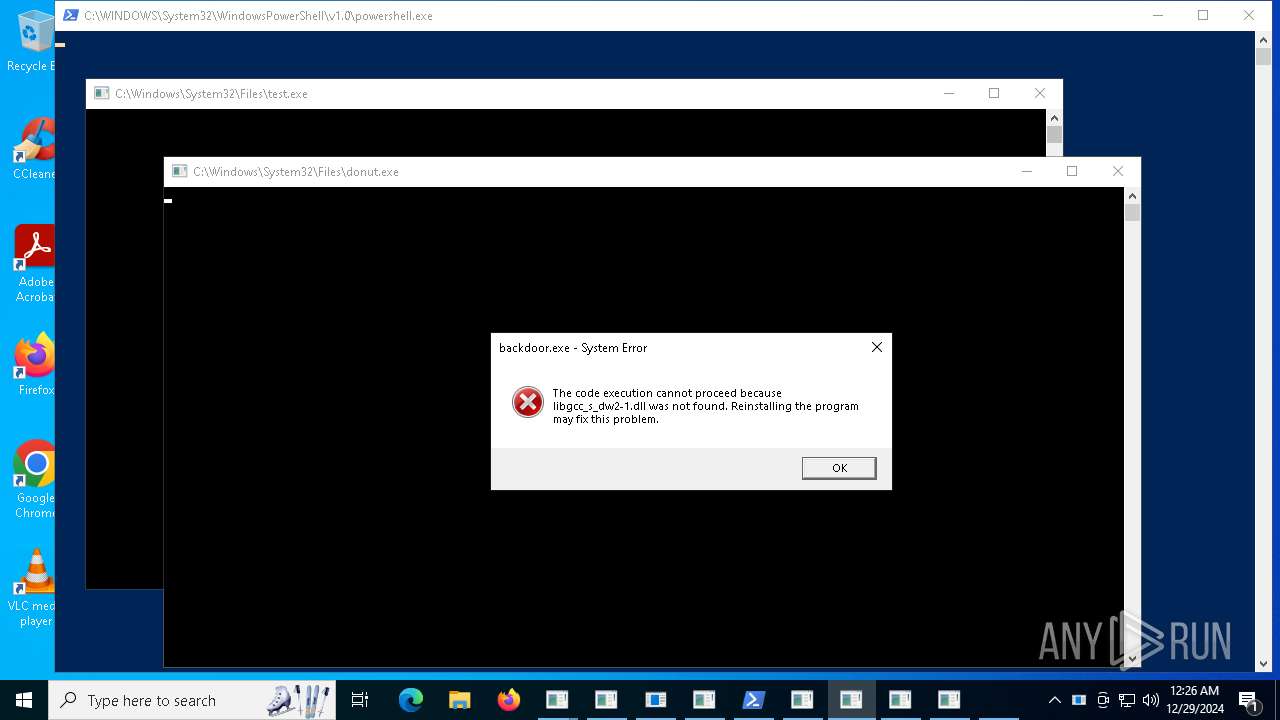Click the test.exe vertical scrollbar thumb

[x=1054, y=135]
